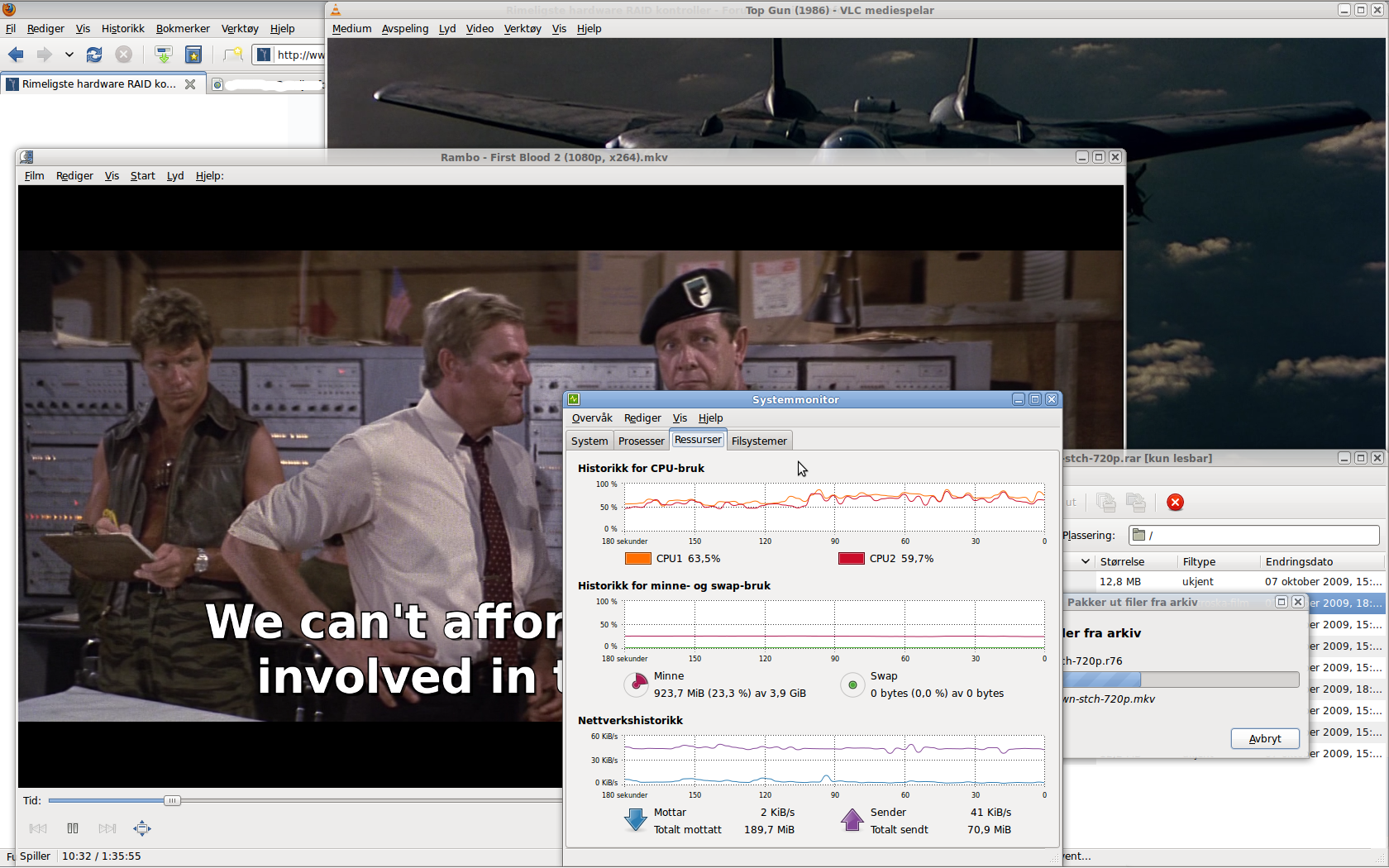
Task: Click the first greyed copy-files icon in archive toolbar
Action: pyautogui.click(x=1105, y=502)
